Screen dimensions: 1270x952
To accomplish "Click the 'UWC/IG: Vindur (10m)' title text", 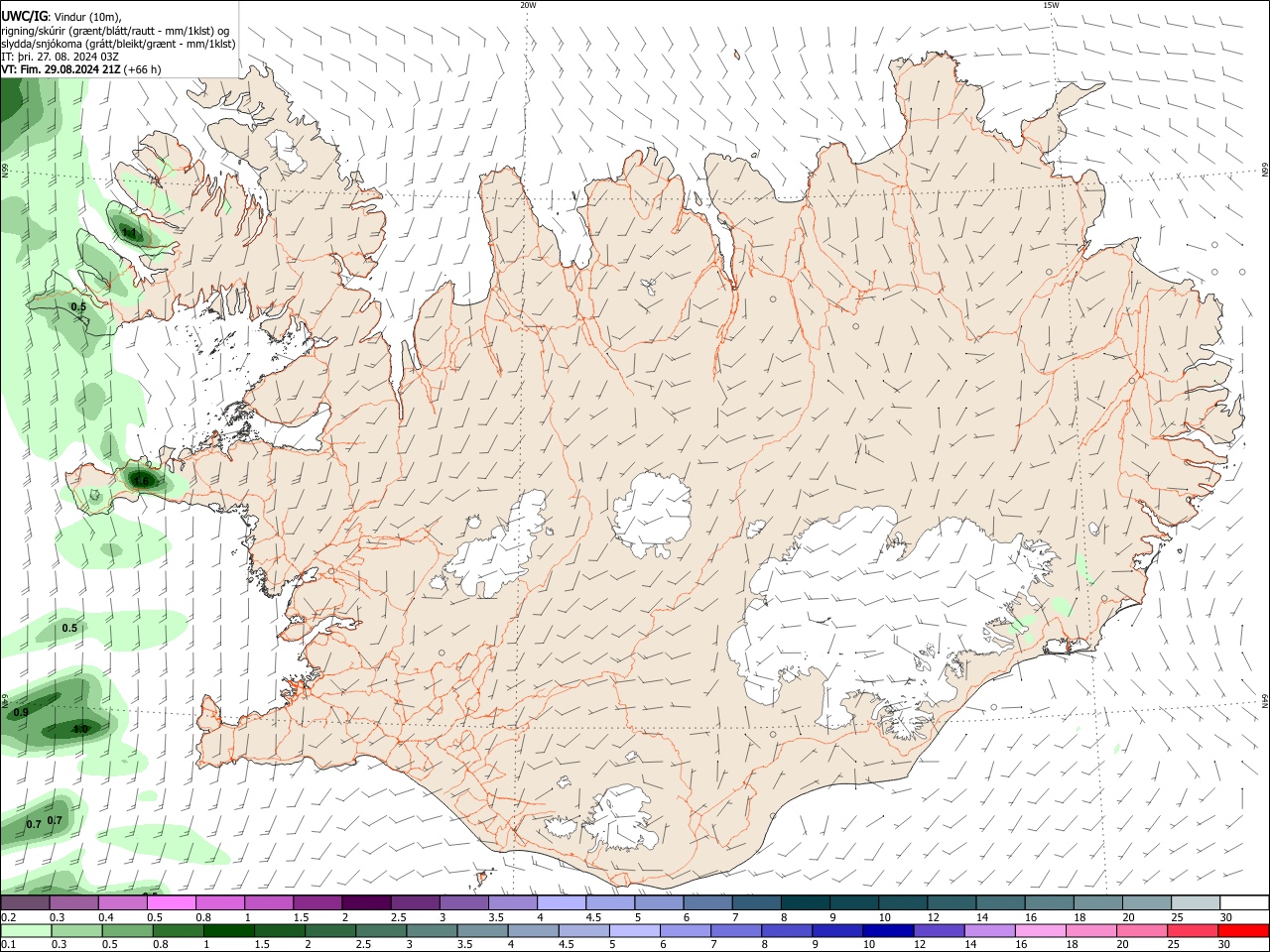I will click(61, 17).
